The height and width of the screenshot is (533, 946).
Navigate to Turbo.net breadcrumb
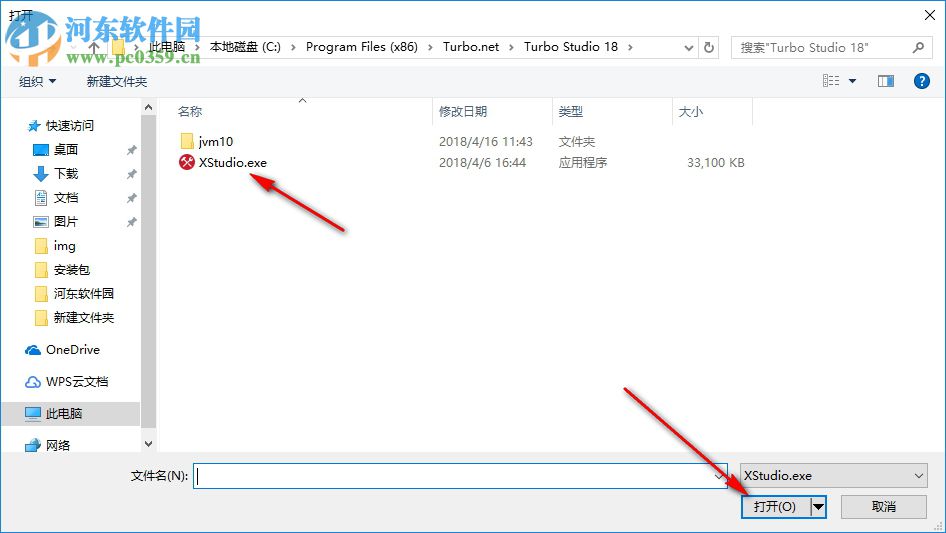471,46
